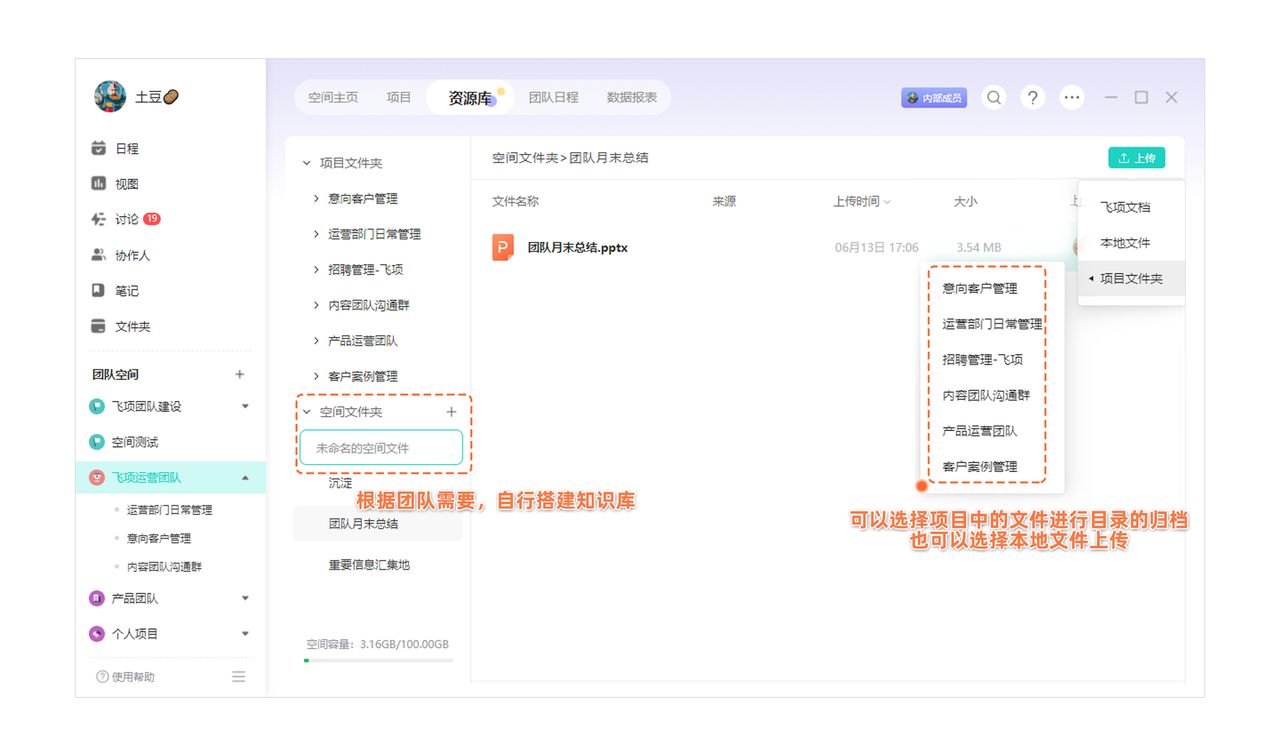Choose 项目文件夹 from upload menu
Image resolution: width=1280 pixels, height=756 pixels.
(1131, 279)
